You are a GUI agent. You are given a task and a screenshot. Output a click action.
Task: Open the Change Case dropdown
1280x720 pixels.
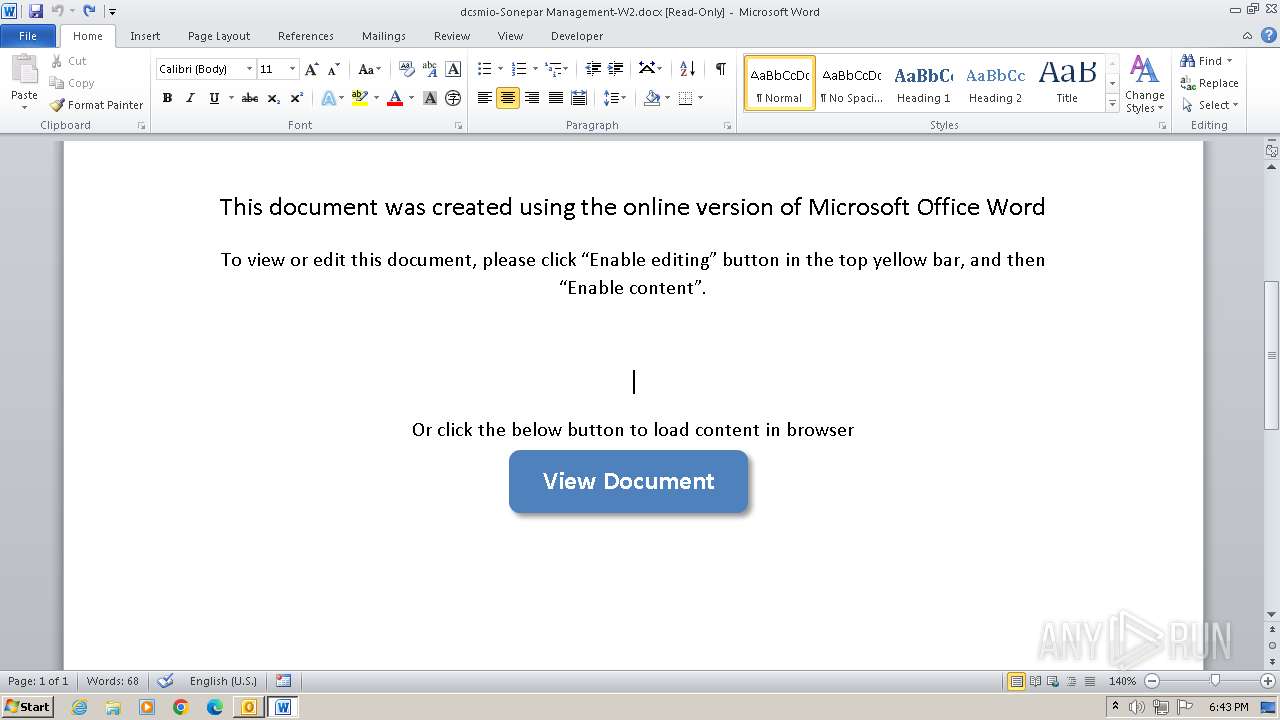[370, 69]
